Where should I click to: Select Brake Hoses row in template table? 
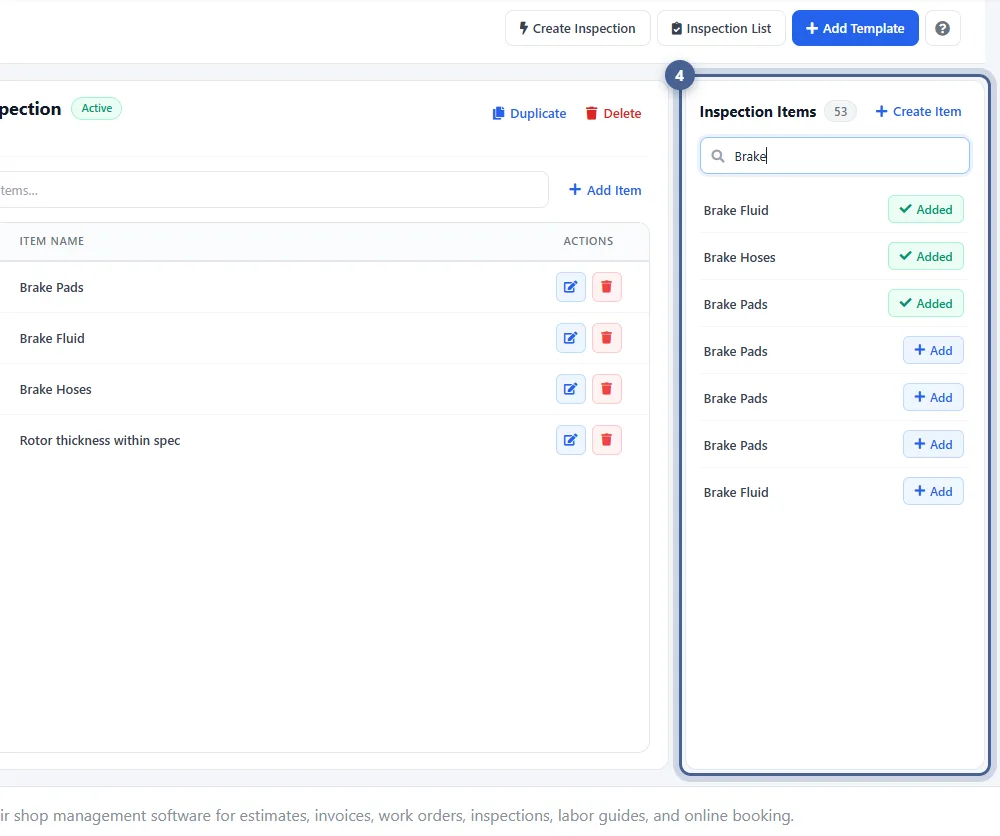pyautogui.click(x=324, y=389)
